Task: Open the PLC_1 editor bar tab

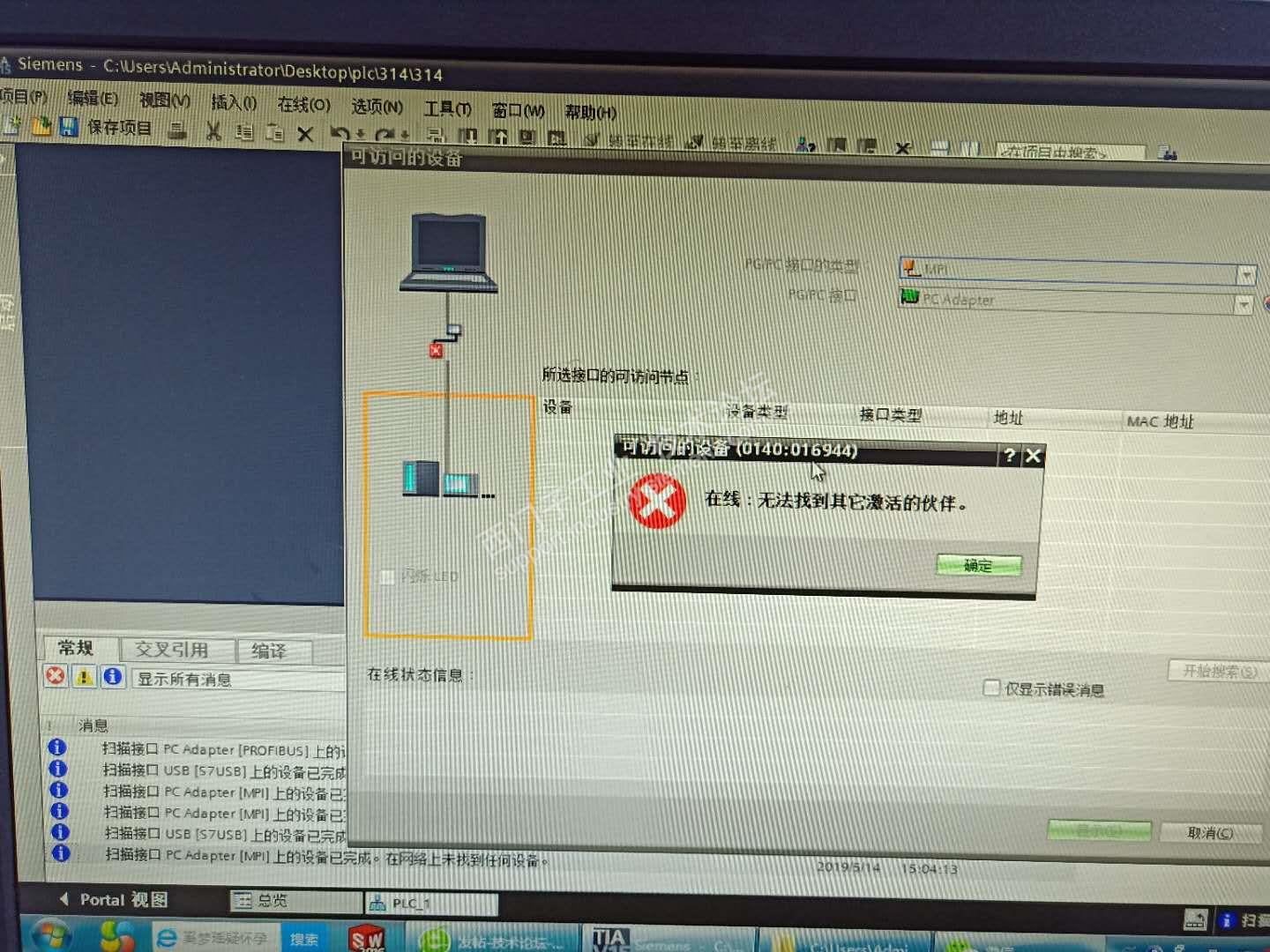Action: click(x=432, y=904)
